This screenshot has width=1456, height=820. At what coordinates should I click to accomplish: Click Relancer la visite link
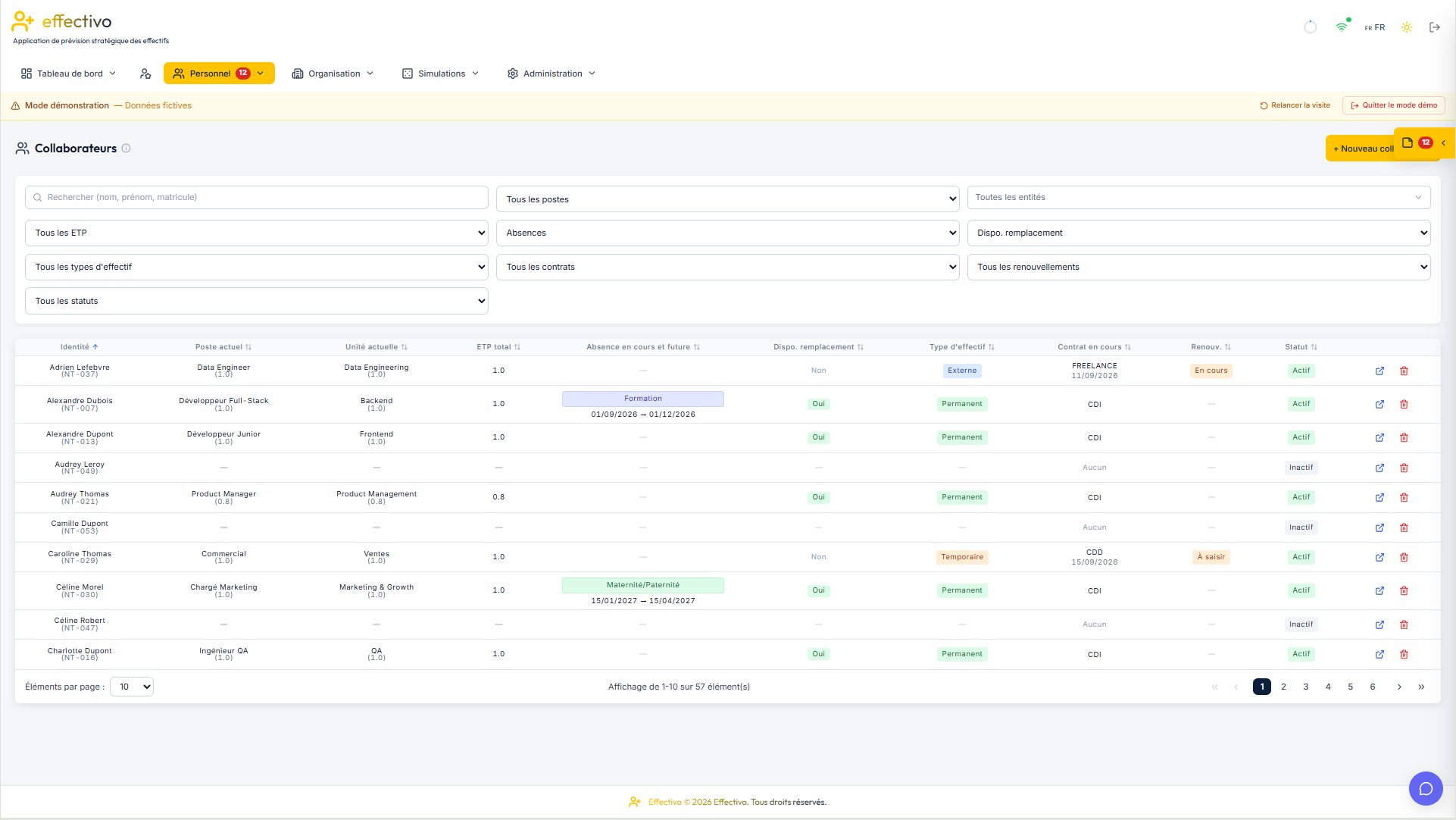(1295, 105)
